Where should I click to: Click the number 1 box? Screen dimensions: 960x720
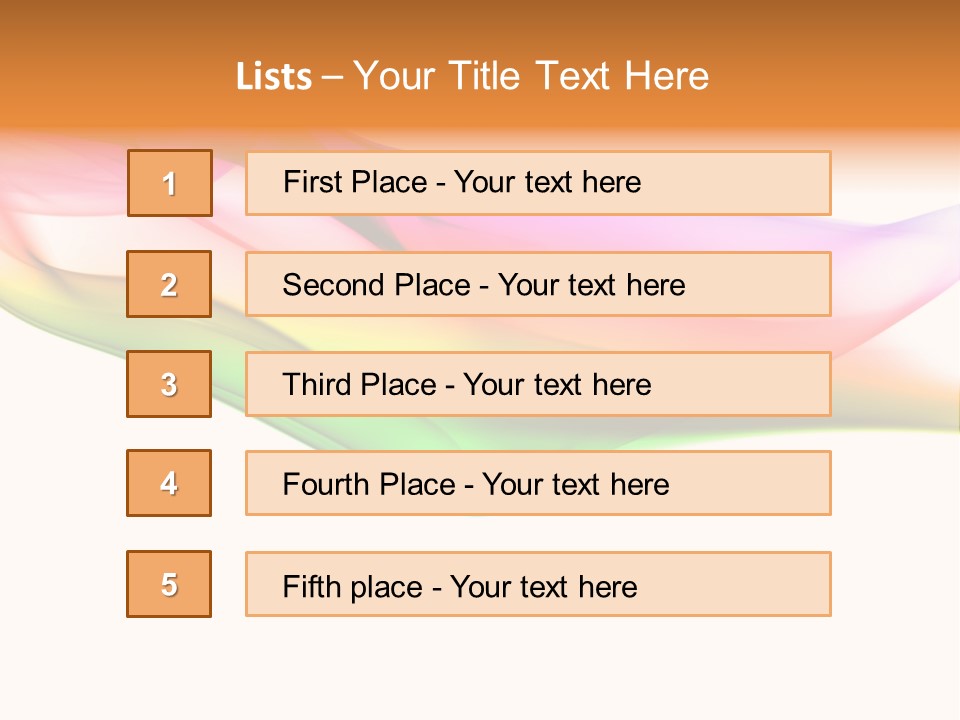(170, 183)
